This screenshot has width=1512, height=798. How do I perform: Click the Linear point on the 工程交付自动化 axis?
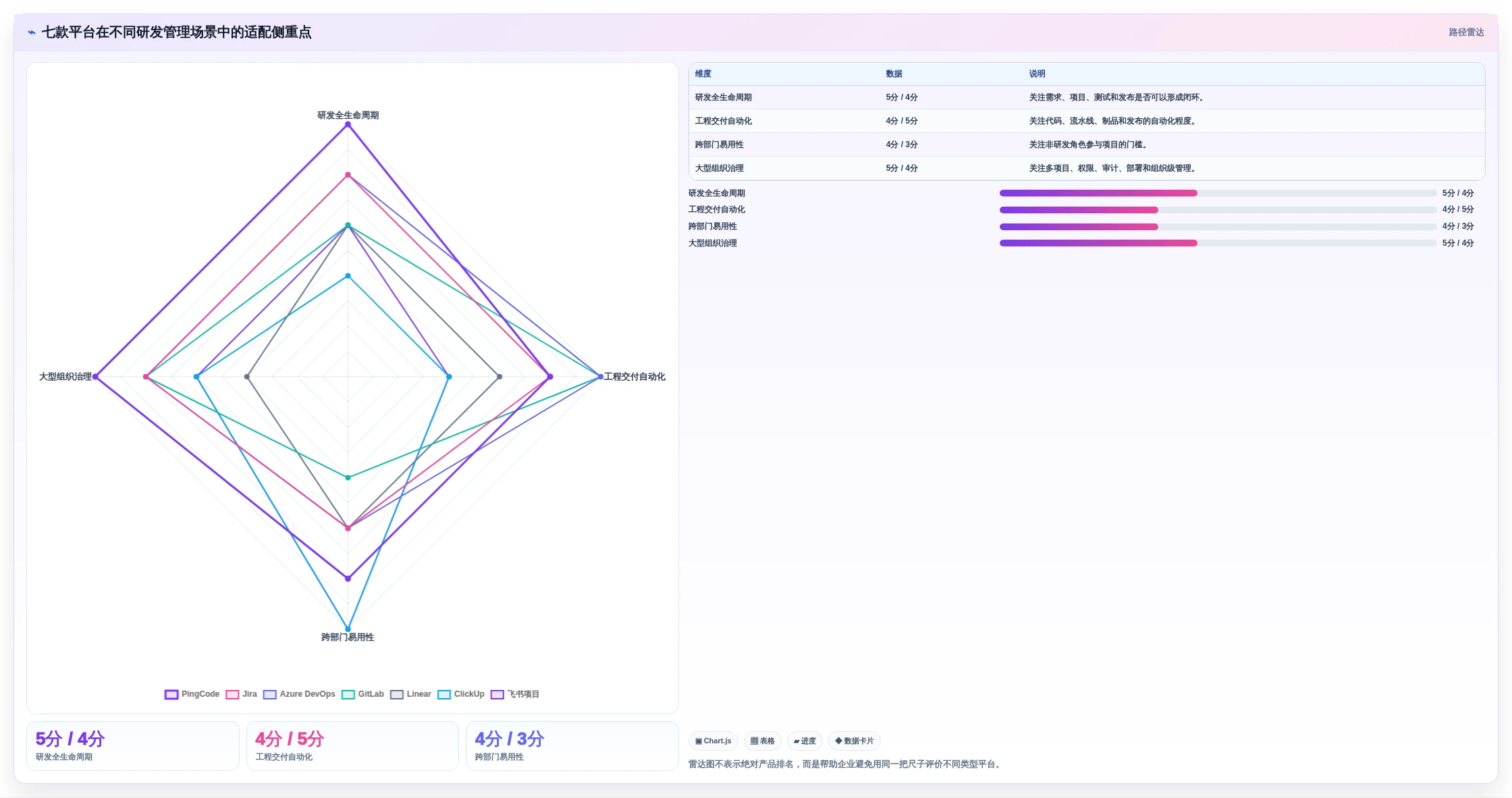500,377
